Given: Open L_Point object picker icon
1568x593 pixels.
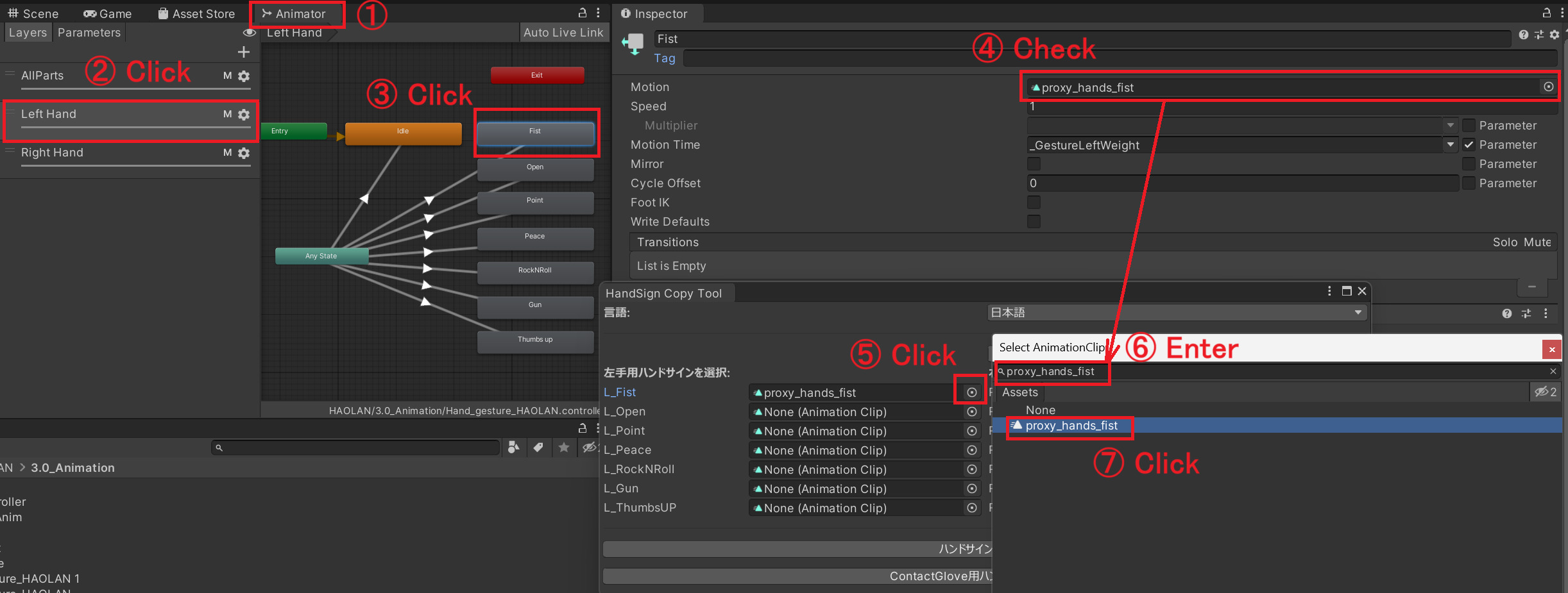Looking at the screenshot, I should [972, 431].
